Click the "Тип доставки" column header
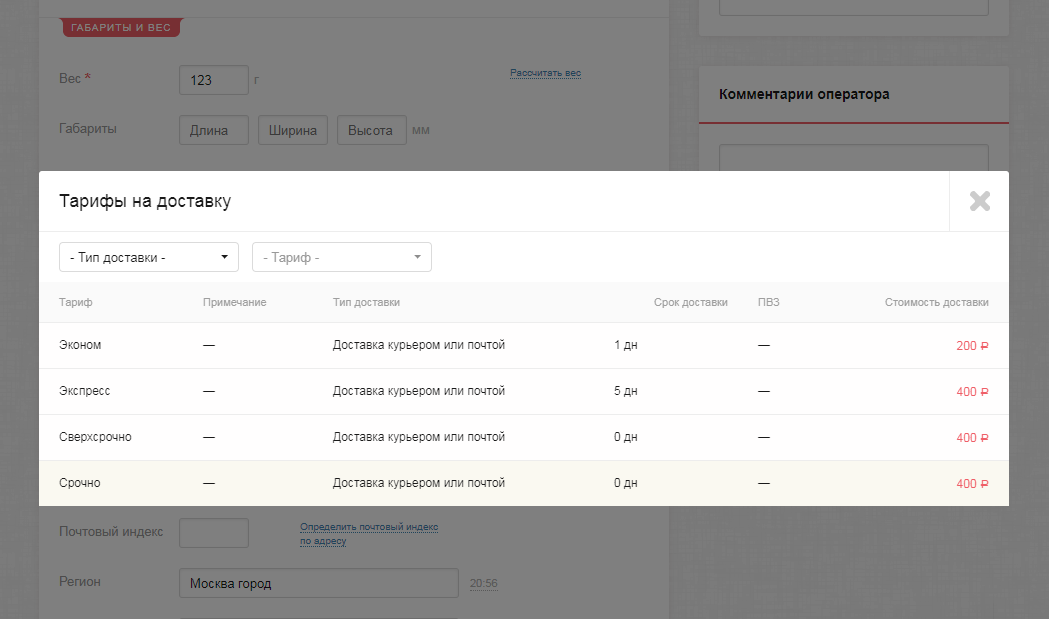 click(366, 302)
